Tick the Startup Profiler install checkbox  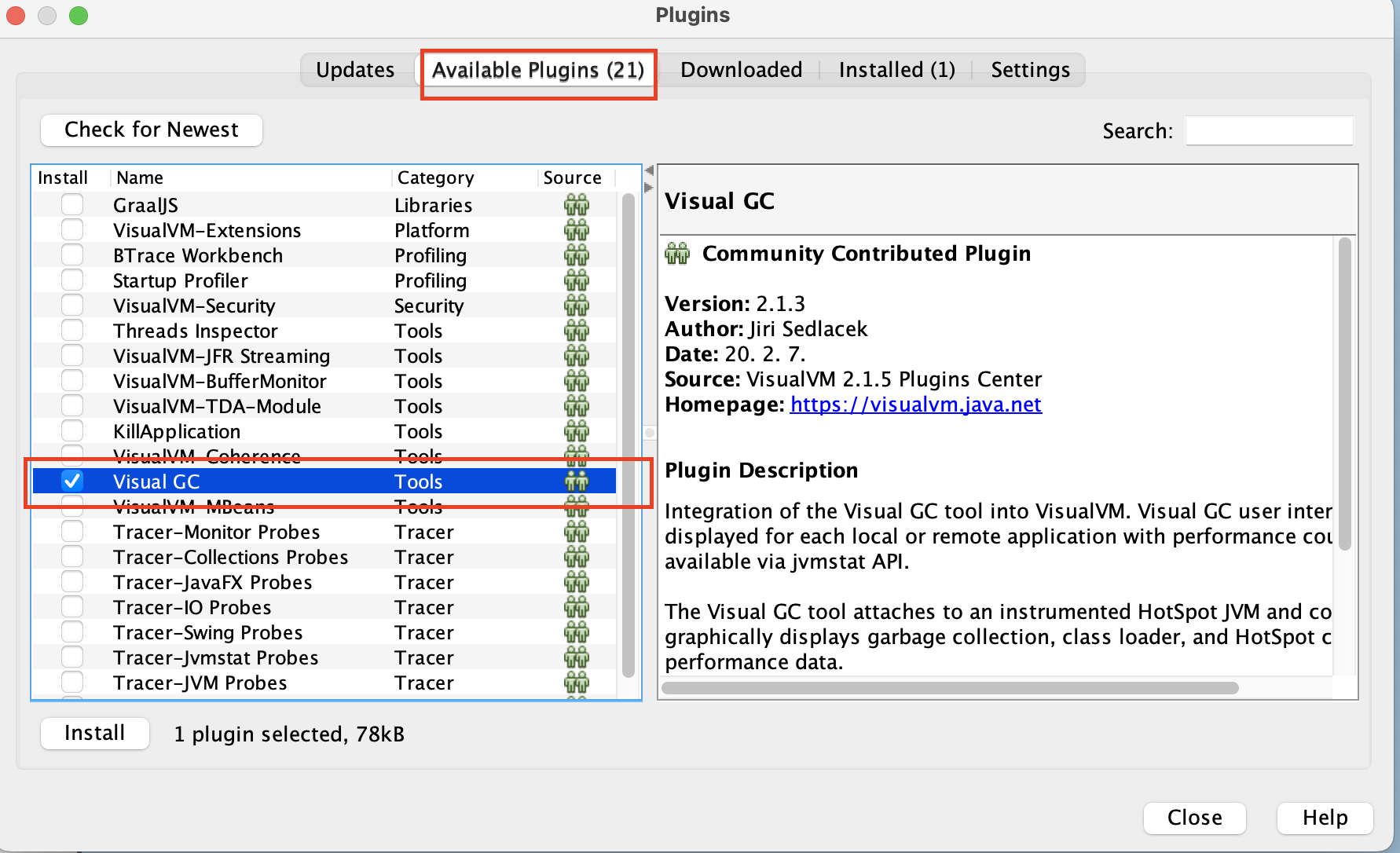point(72,280)
